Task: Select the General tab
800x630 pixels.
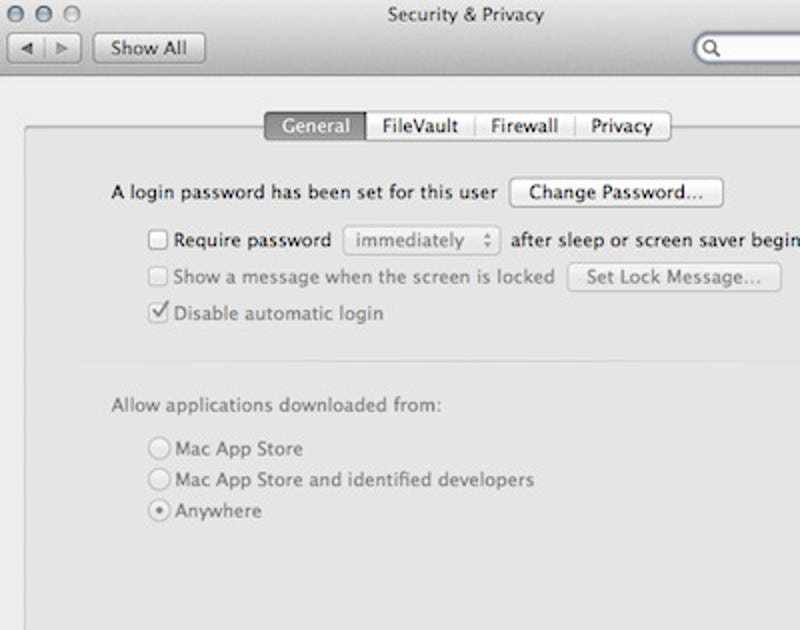Action: (x=315, y=126)
